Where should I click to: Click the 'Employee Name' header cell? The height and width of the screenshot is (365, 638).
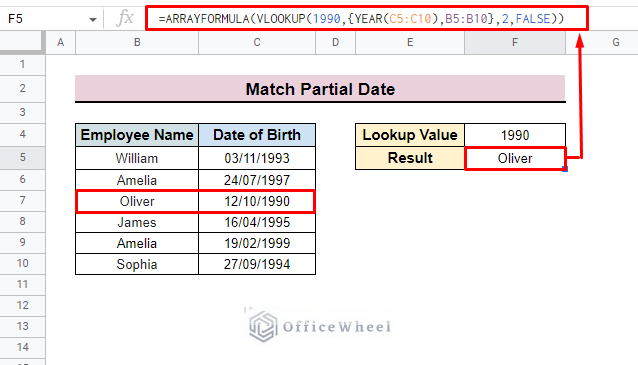tap(137, 135)
